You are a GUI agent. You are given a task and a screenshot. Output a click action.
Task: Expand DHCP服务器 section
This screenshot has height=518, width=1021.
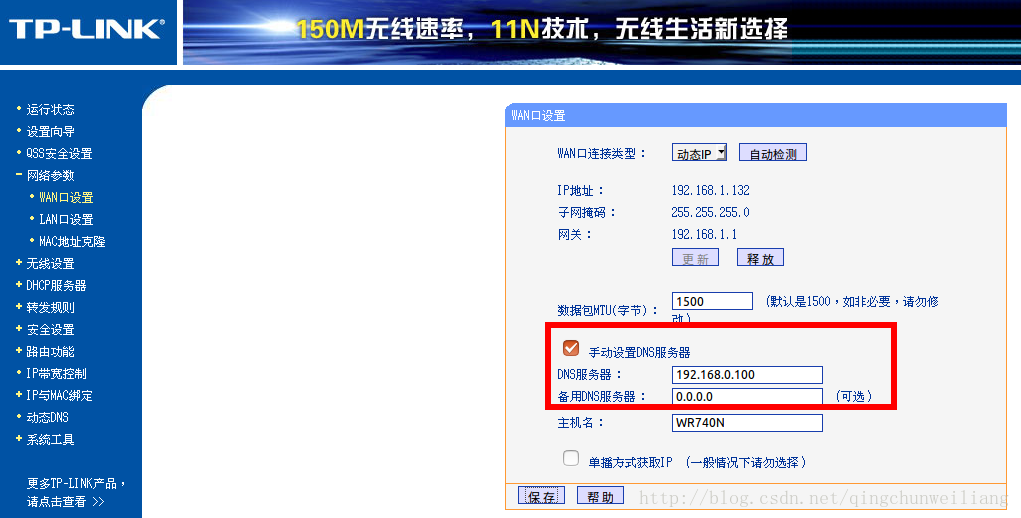click(x=56, y=286)
